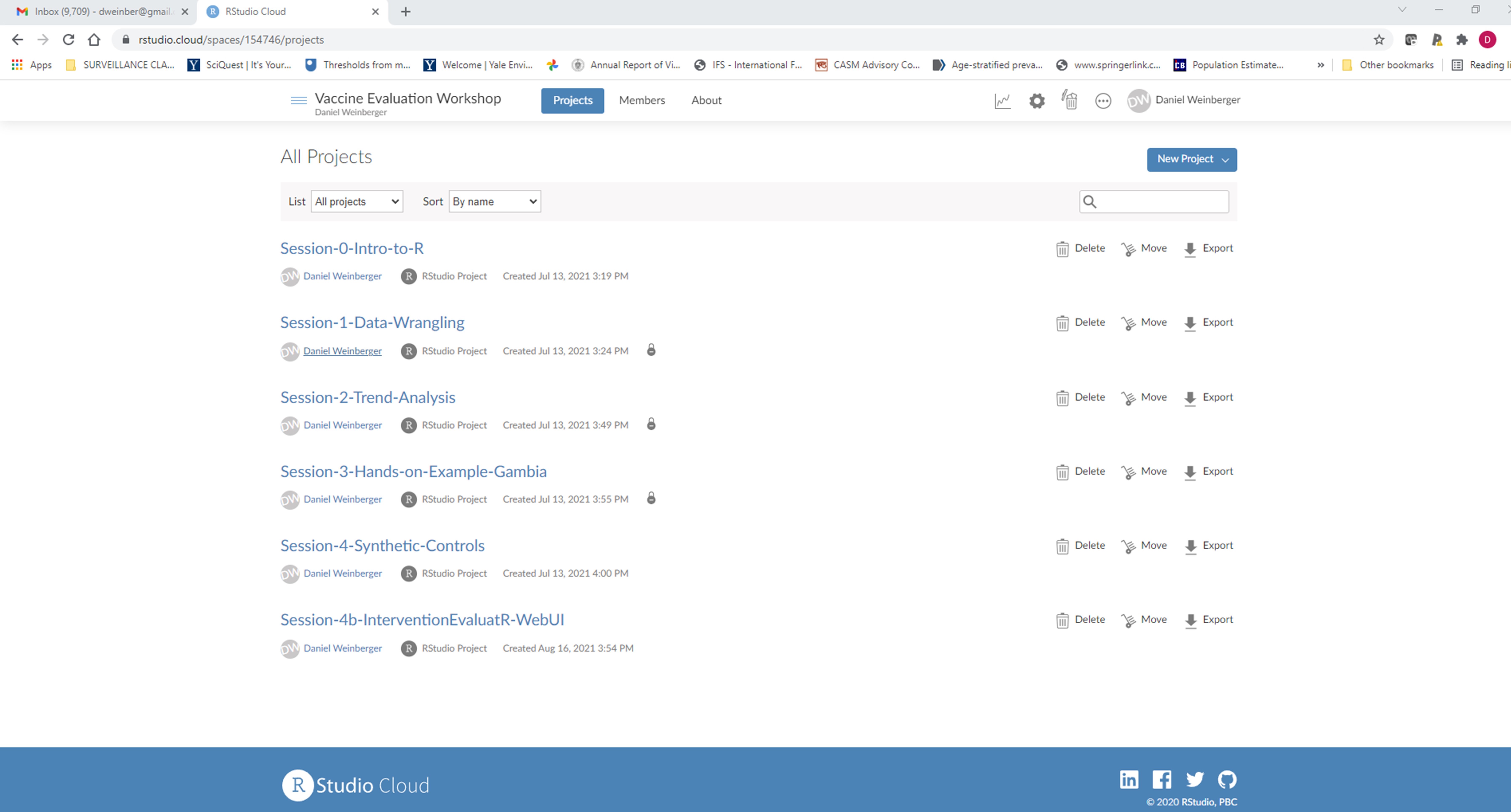Open the Session-1-Data-Wrangling project

coord(372,322)
